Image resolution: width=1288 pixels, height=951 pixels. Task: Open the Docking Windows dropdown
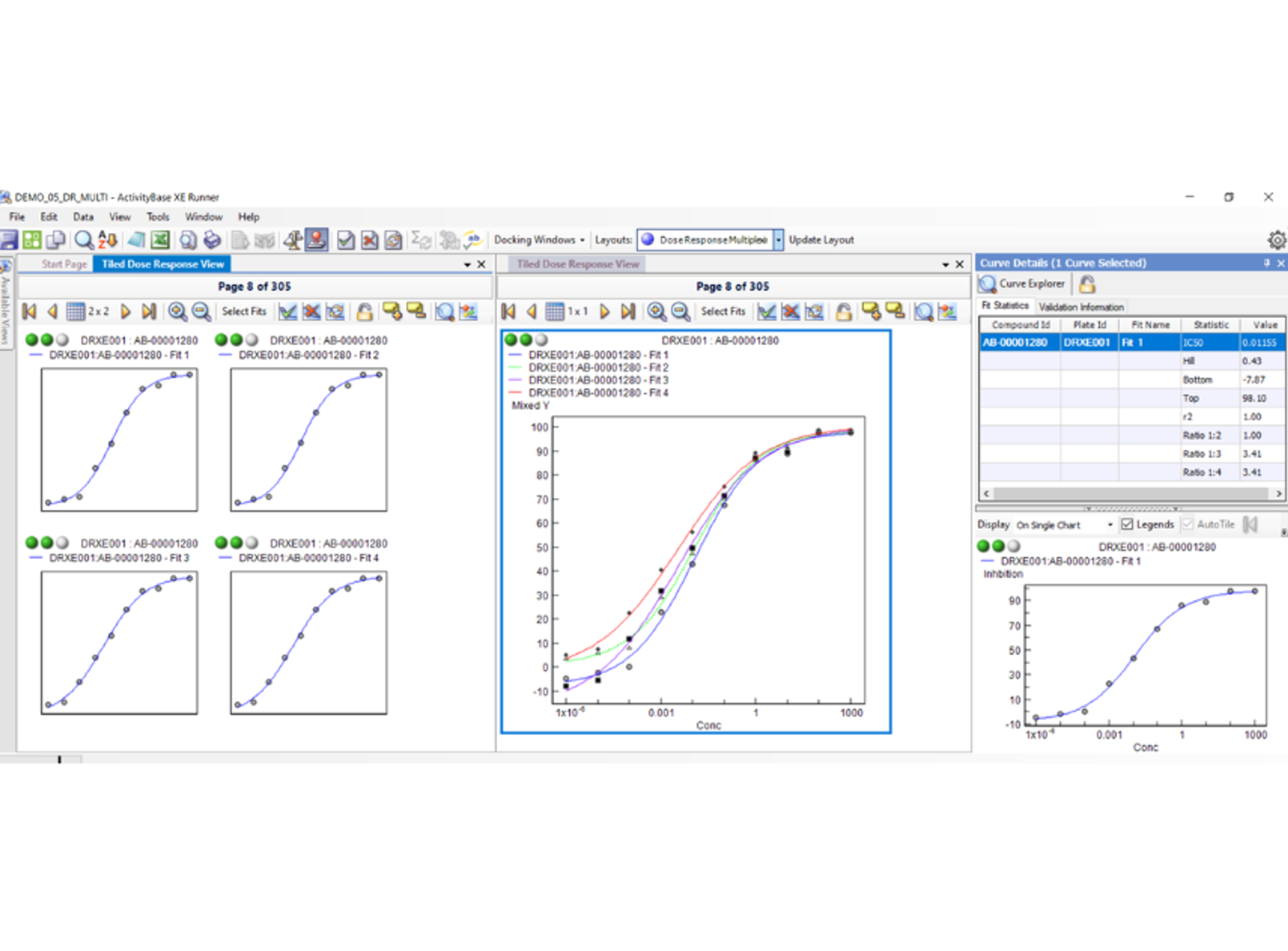click(539, 240)
